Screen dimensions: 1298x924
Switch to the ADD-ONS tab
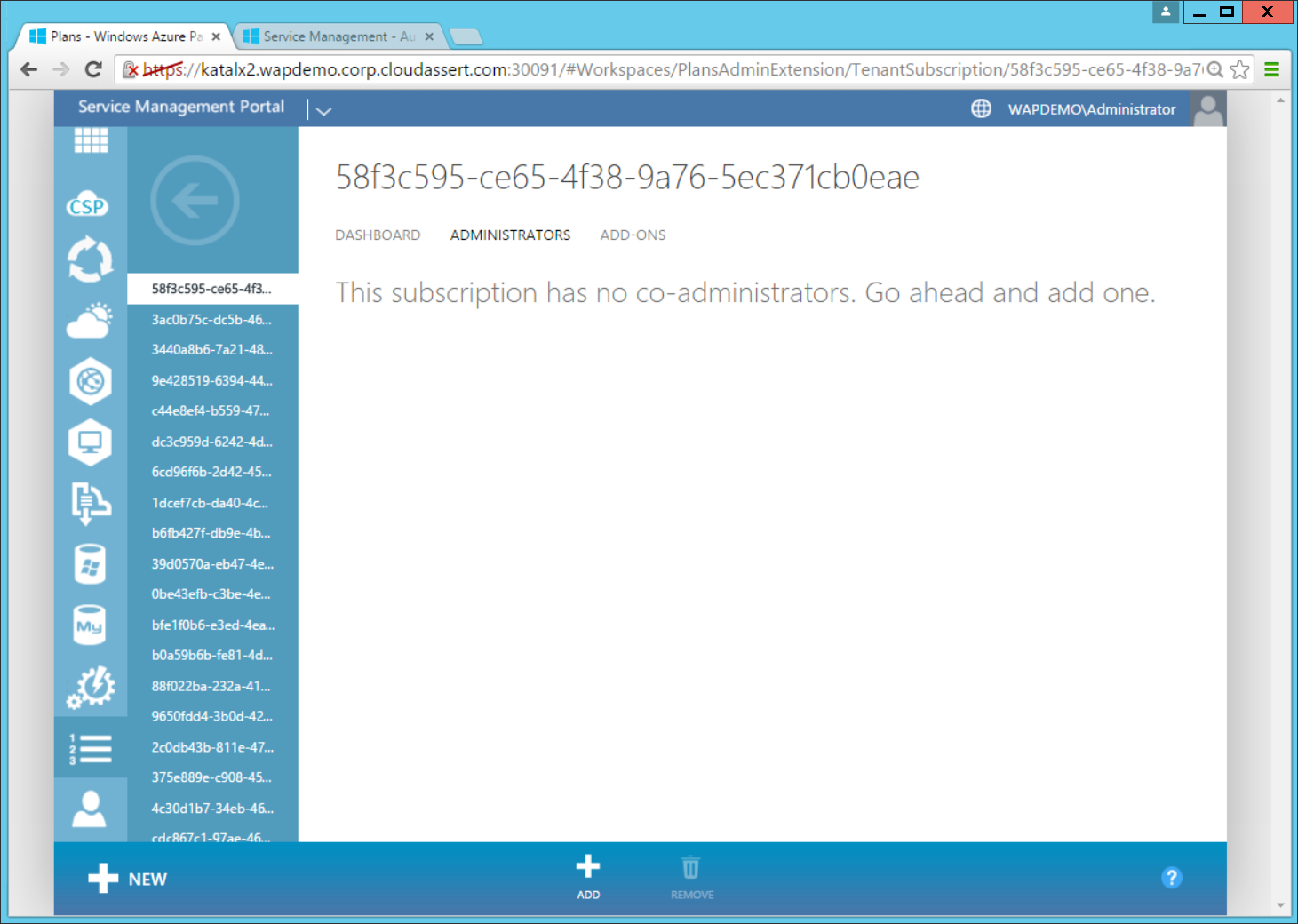pos(633,235)
